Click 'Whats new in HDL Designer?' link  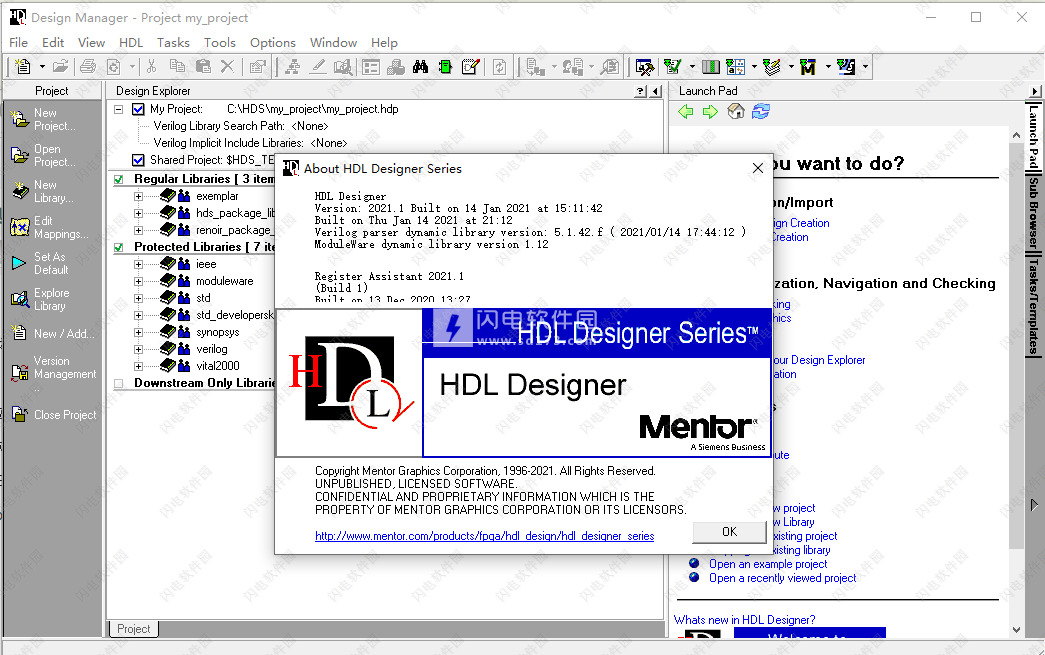click(x=744, y=620)
